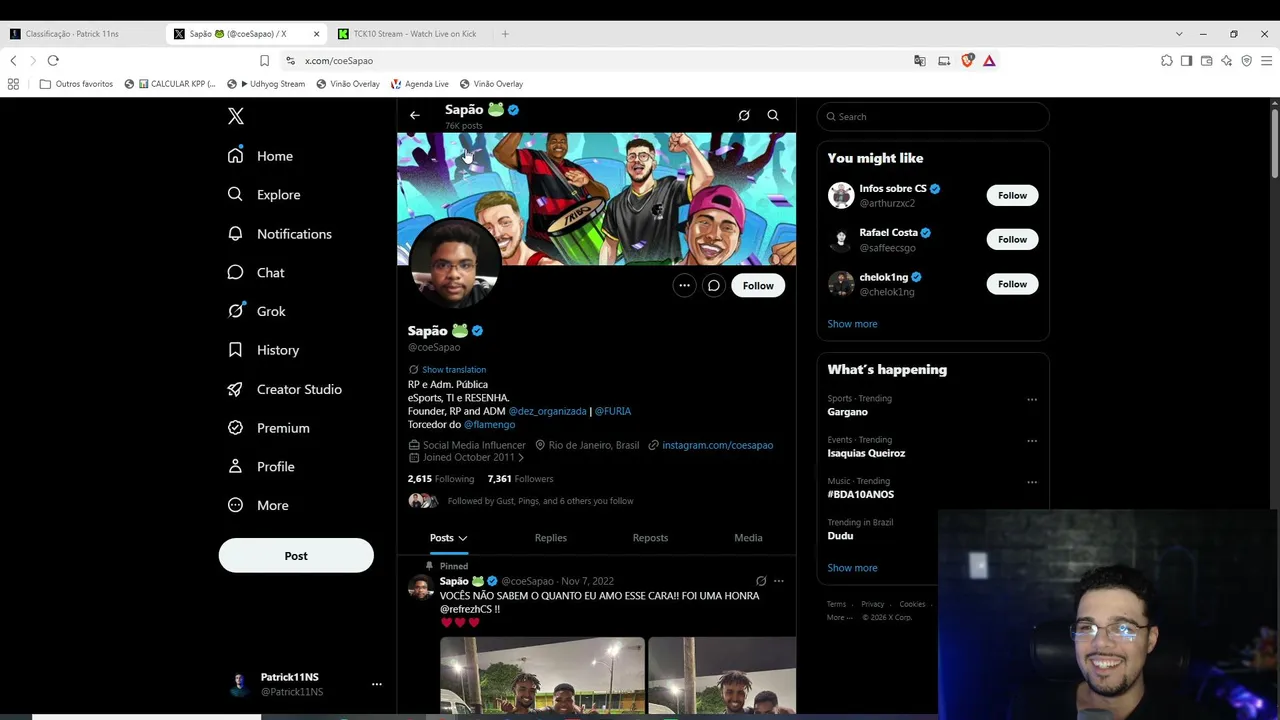Search this profile's posts with the magnifier icon
The image size is (1280, 720).
pyautogui.click(x=773, y=115)
